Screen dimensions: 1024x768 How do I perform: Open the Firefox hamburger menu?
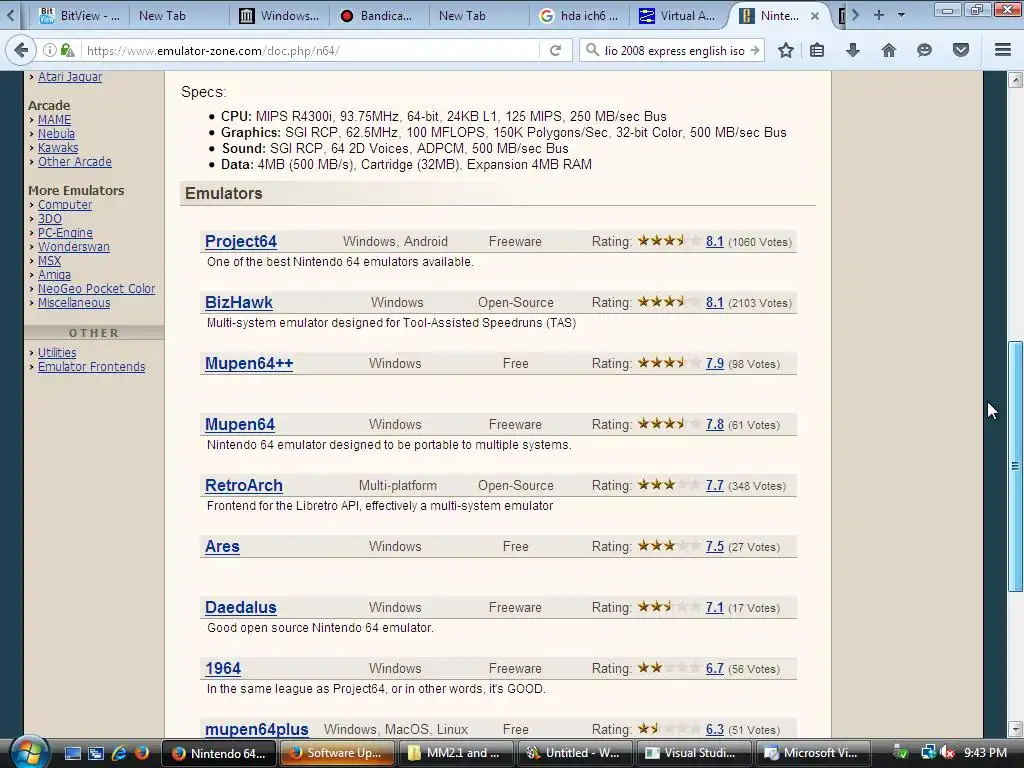coord(1003,50)
